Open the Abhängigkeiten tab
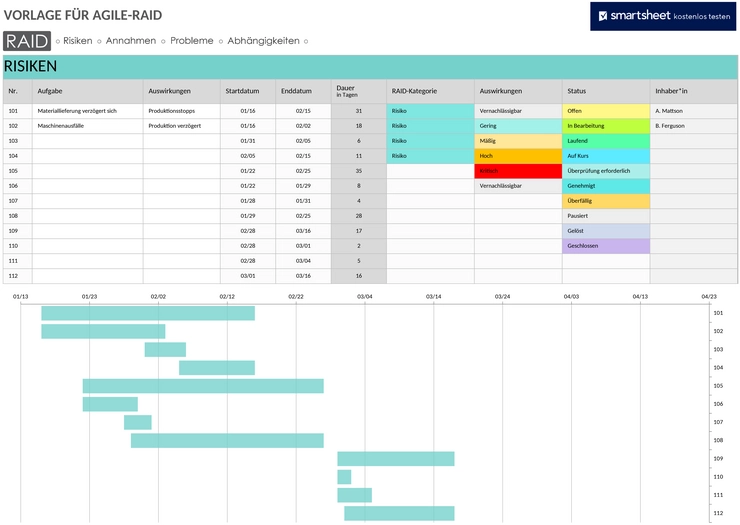This screenshot has height=525, width=740. tap(263, 41)
